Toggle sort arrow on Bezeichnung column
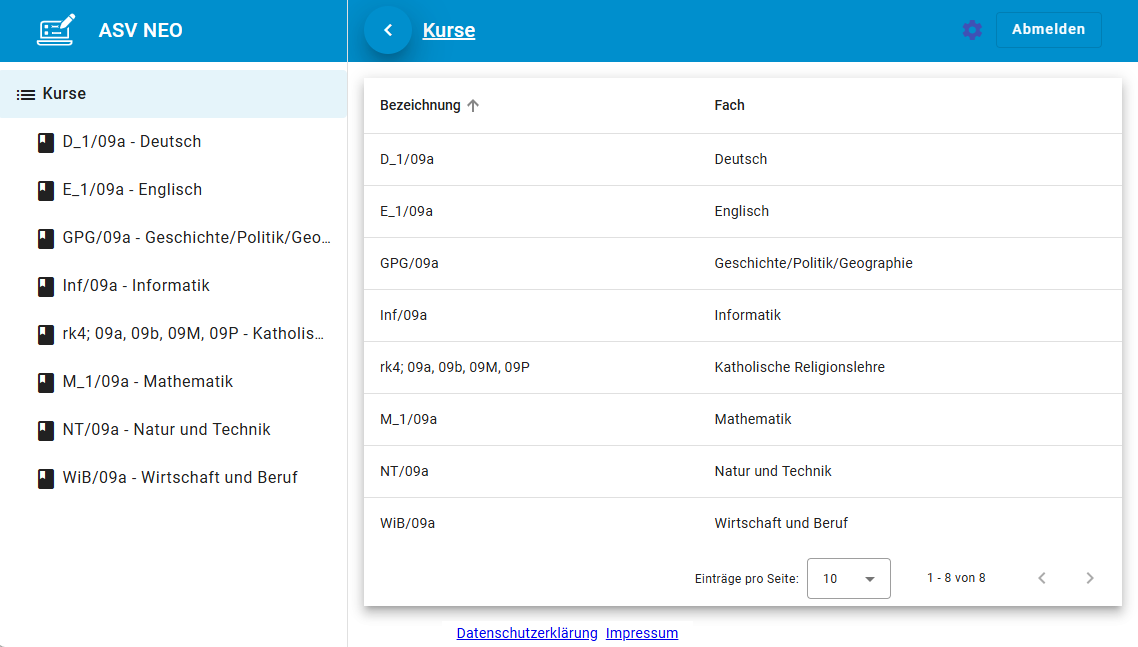1138x647 pixels. pos(473,106)
